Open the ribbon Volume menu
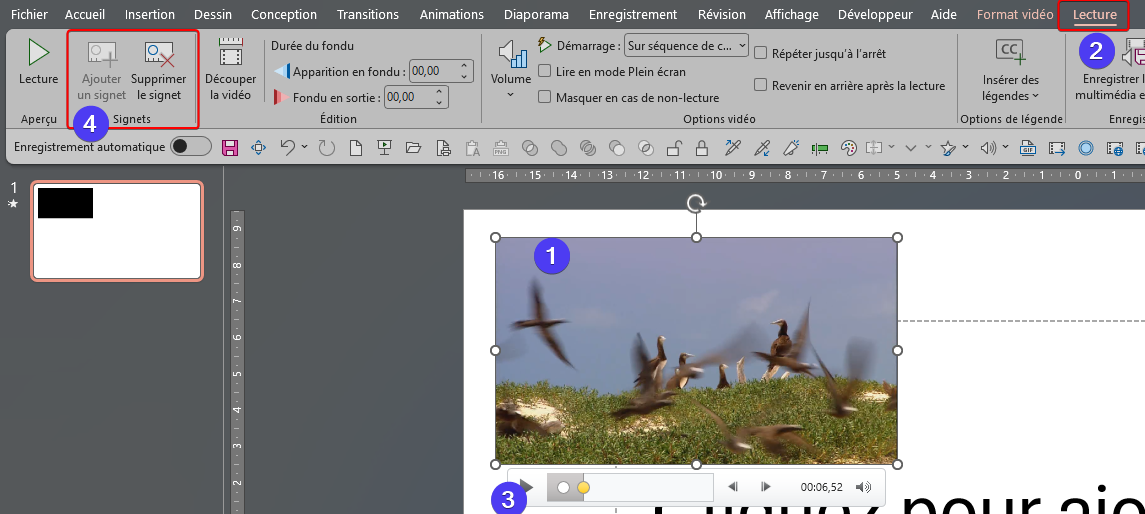This screenshot has width=1145, height=514. (510, 70)
